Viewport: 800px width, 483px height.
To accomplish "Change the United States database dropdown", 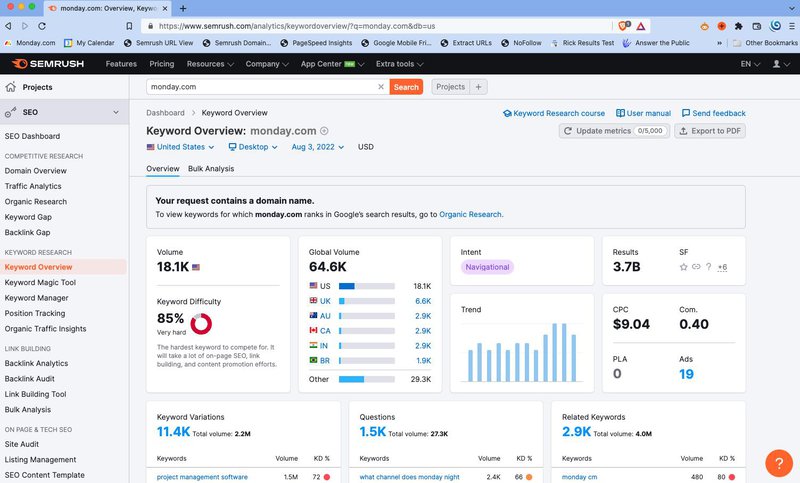I will [x=180, y=147].
